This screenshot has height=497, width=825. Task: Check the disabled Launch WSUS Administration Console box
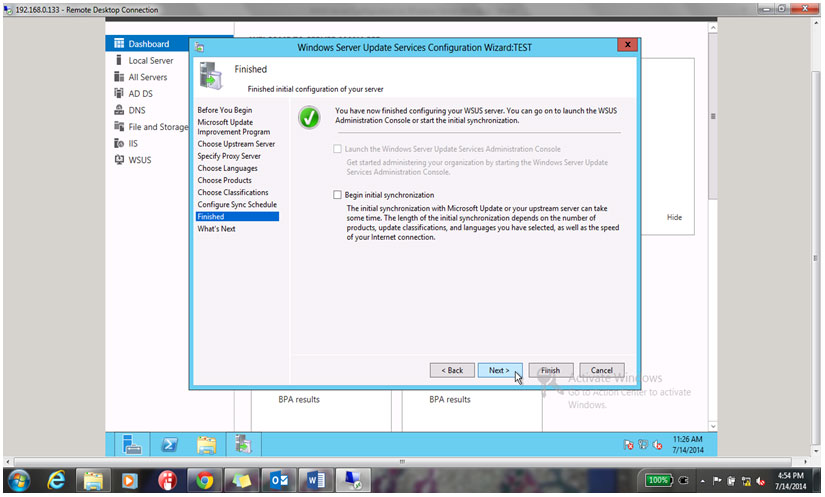(x=337, y=149)
